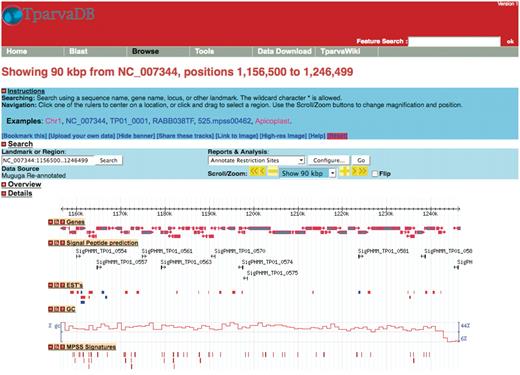This screenshot has width=520, height=375.
Task: Open the Tools menu item
Action: pyautogui.click(x=204, y=51)
